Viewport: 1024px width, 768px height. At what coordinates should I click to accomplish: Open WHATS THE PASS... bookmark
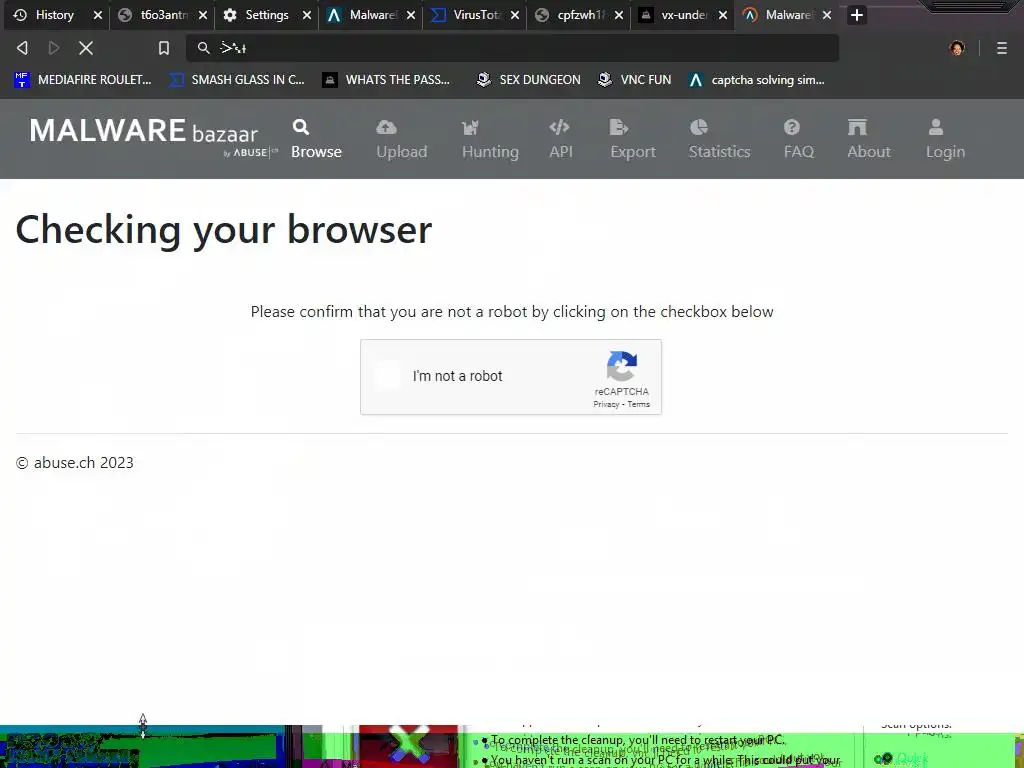[x=386, y=80]
